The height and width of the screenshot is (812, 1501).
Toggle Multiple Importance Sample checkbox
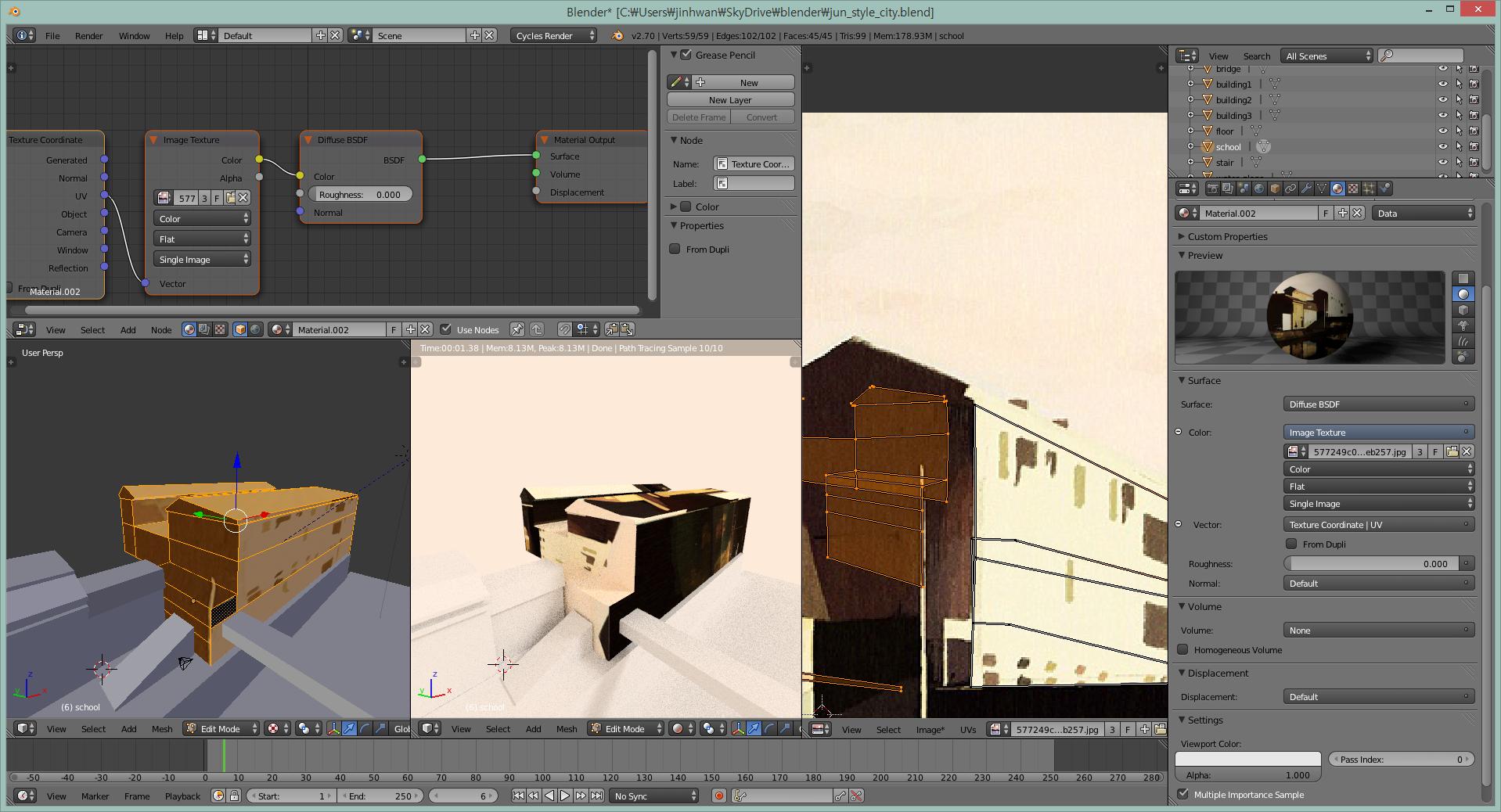[x=1183, y=794]
